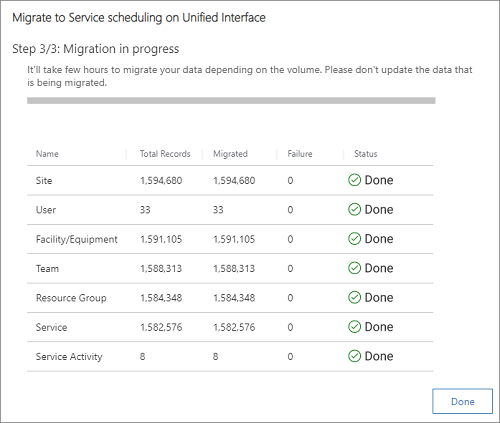This screenshot has height=423, width=500.
Task: Click the migration progress bar
Action: click(231, 101)
